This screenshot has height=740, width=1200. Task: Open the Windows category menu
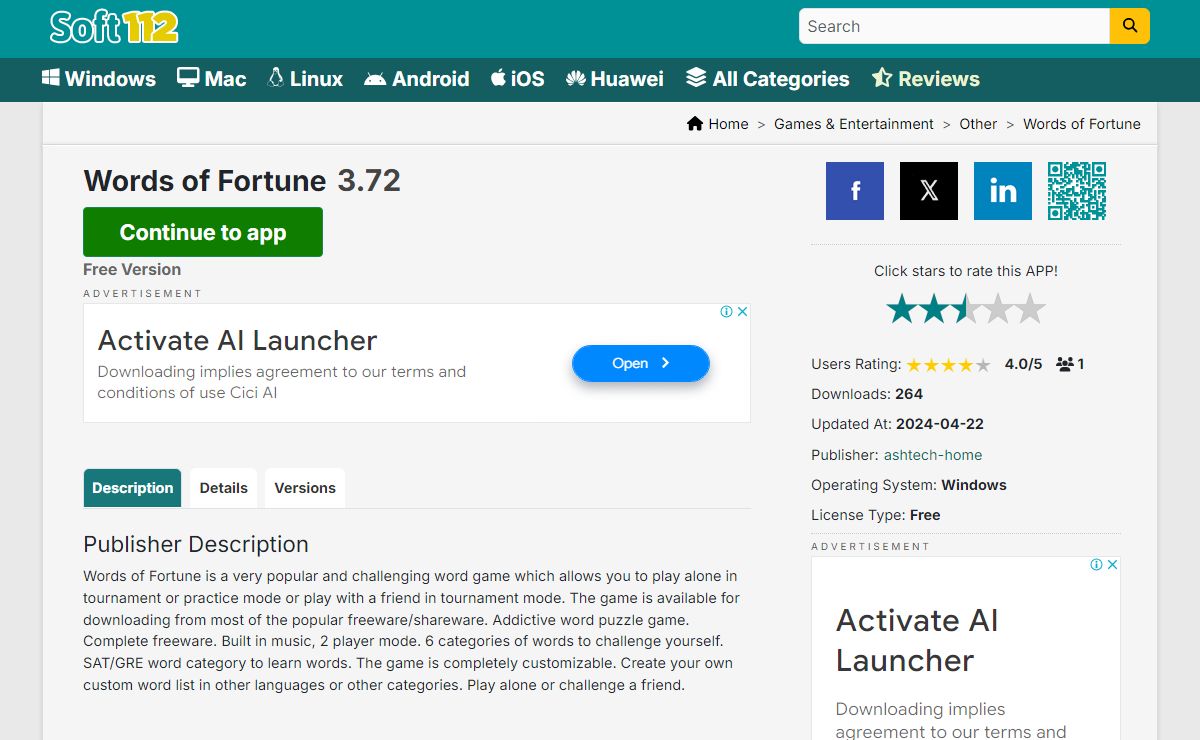pyautogui.click(x=99, y=79)
